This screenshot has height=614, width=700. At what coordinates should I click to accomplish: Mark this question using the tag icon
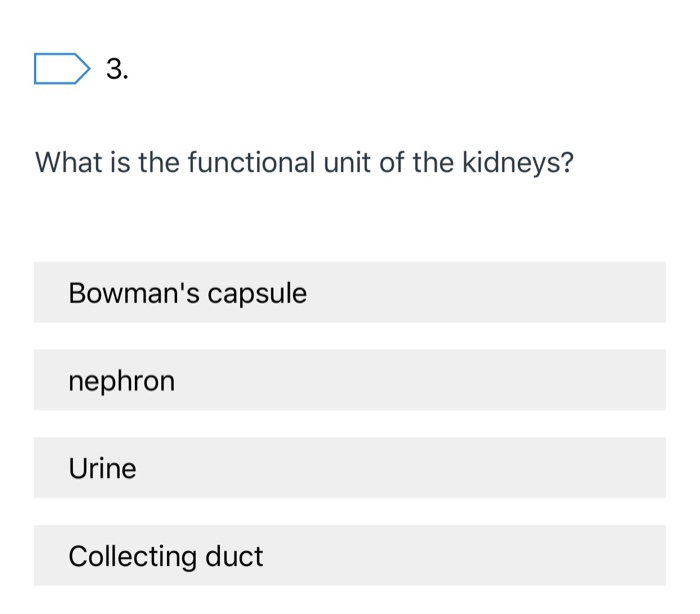tap(61, 70)
